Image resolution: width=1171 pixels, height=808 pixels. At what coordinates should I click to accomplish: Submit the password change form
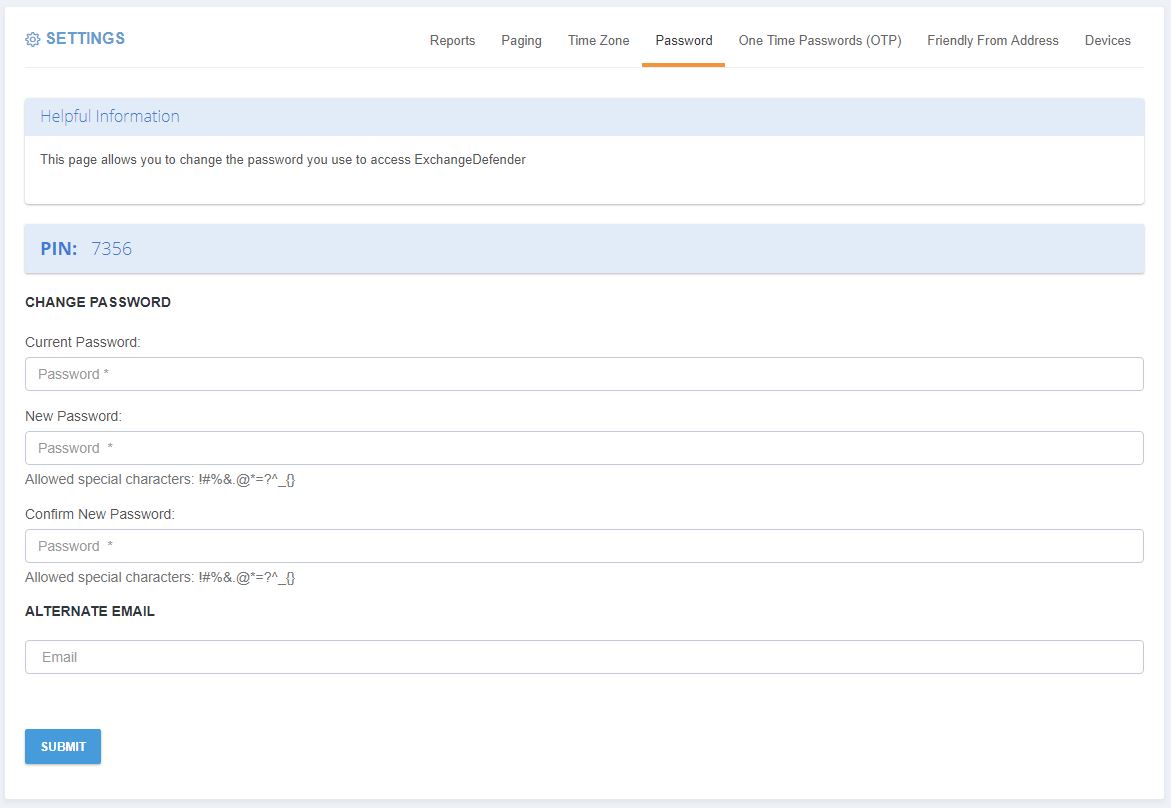[63, 747]
